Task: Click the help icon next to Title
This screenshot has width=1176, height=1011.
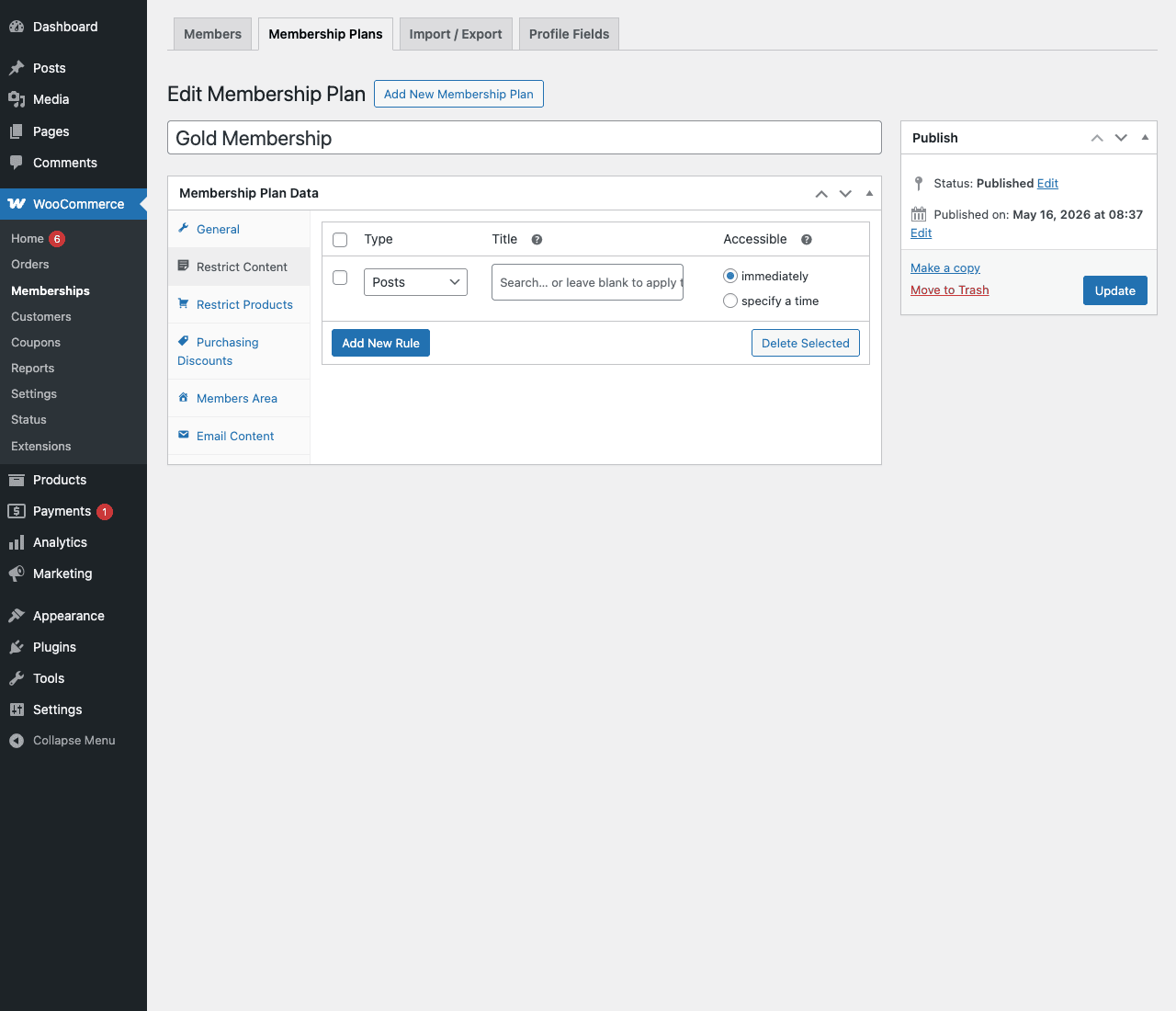Action: (x=537, y=240)
